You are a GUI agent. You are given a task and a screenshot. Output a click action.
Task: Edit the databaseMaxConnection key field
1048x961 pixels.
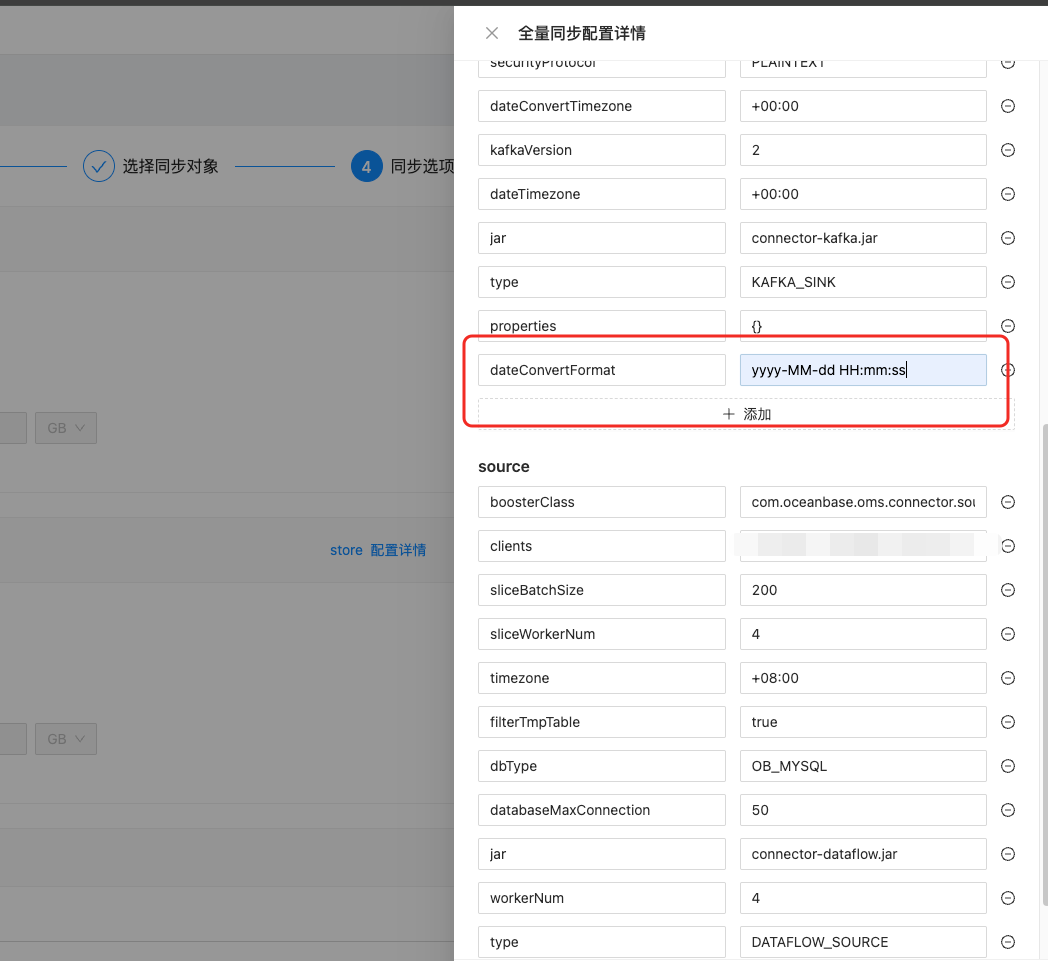[602, 810]
